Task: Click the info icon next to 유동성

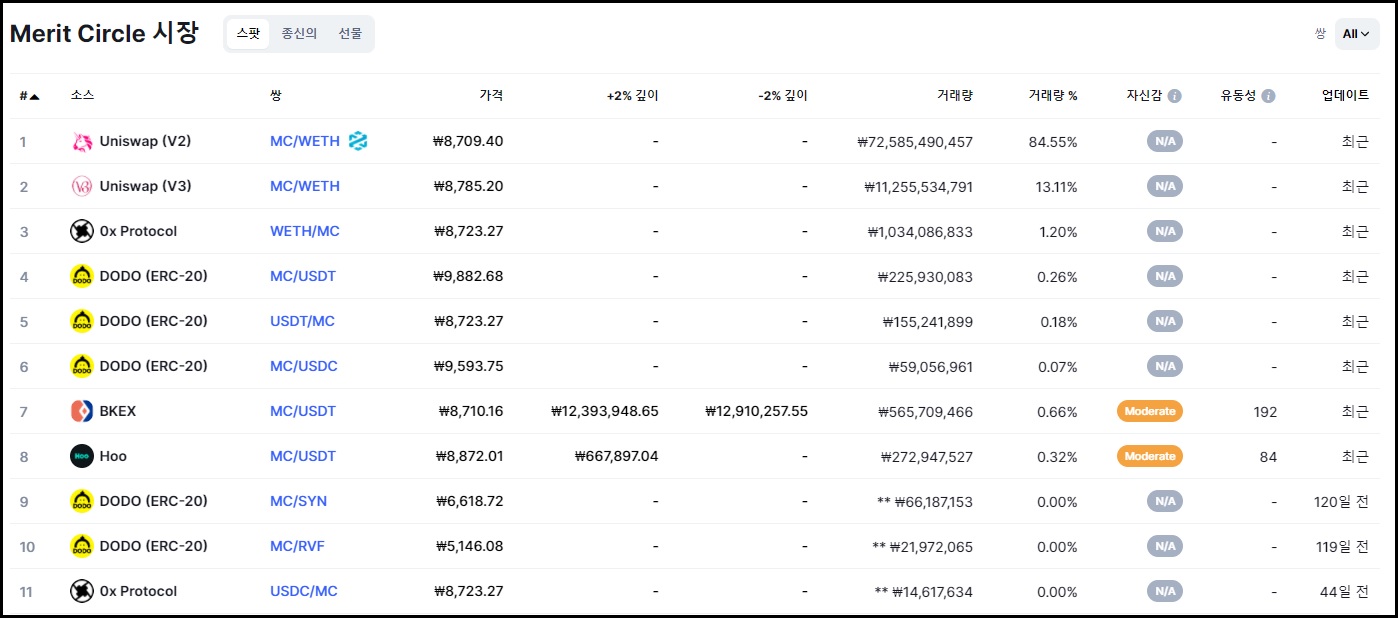Action: click(x=1268, y=97)
